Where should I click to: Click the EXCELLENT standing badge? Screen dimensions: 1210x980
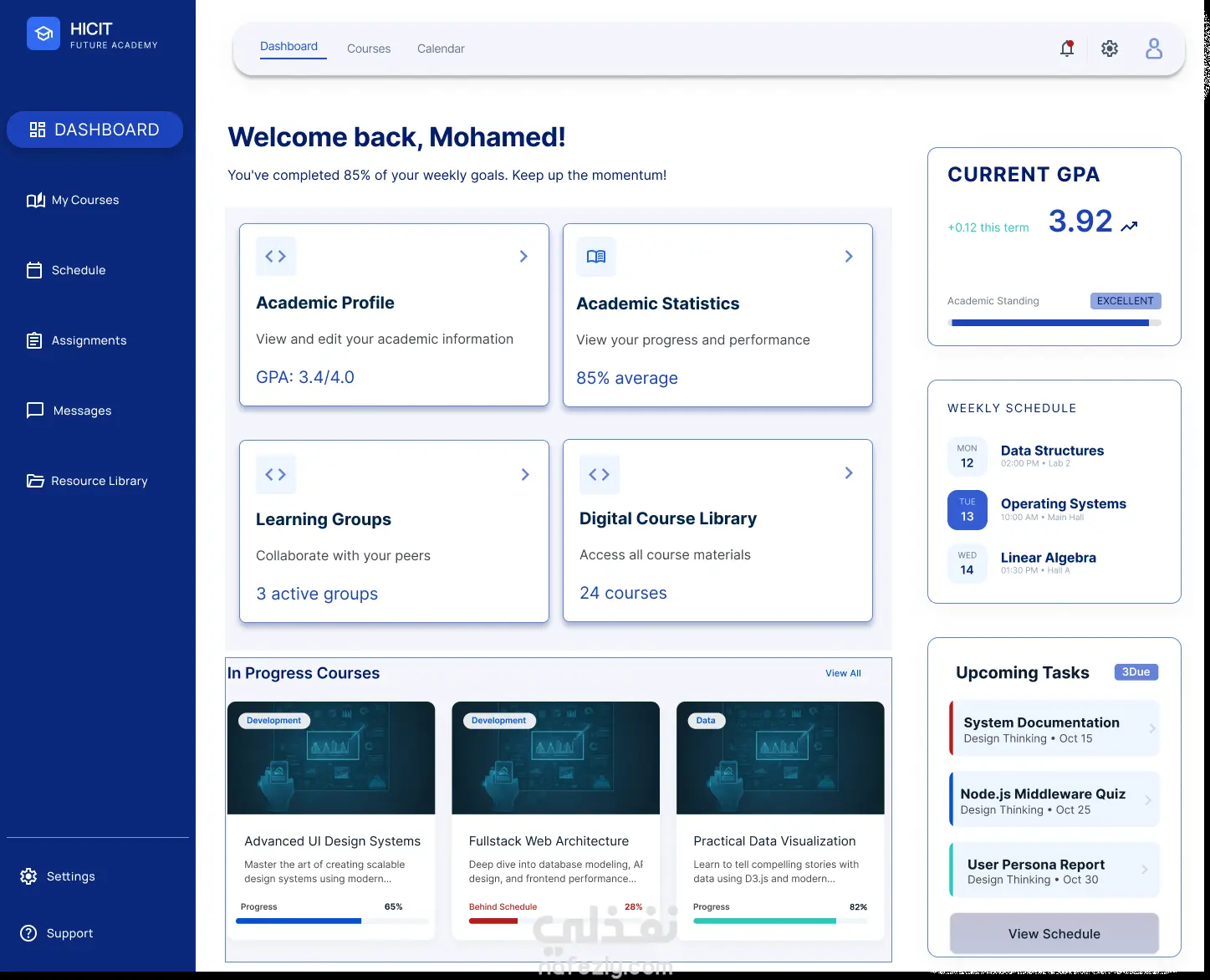[1126, 301]
